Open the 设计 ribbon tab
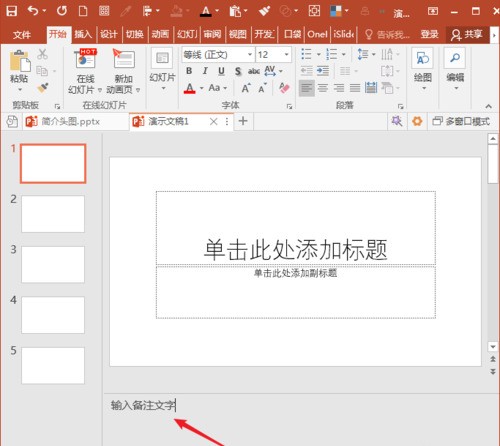Image resolution: width=500 pixels, height=446 pixels. 109,34
